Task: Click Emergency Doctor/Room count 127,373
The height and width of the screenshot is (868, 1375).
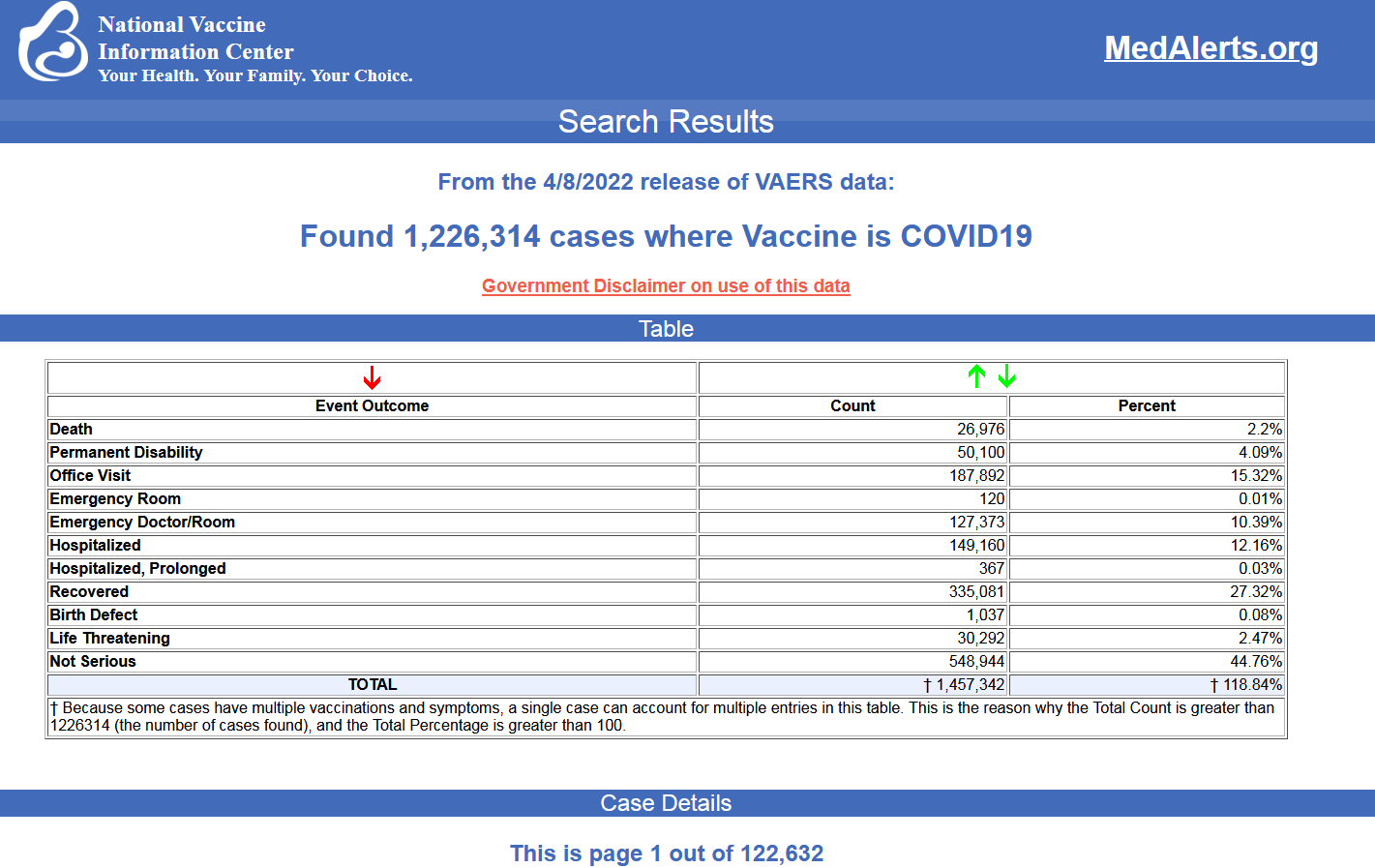Action: [x=976, y=522]
